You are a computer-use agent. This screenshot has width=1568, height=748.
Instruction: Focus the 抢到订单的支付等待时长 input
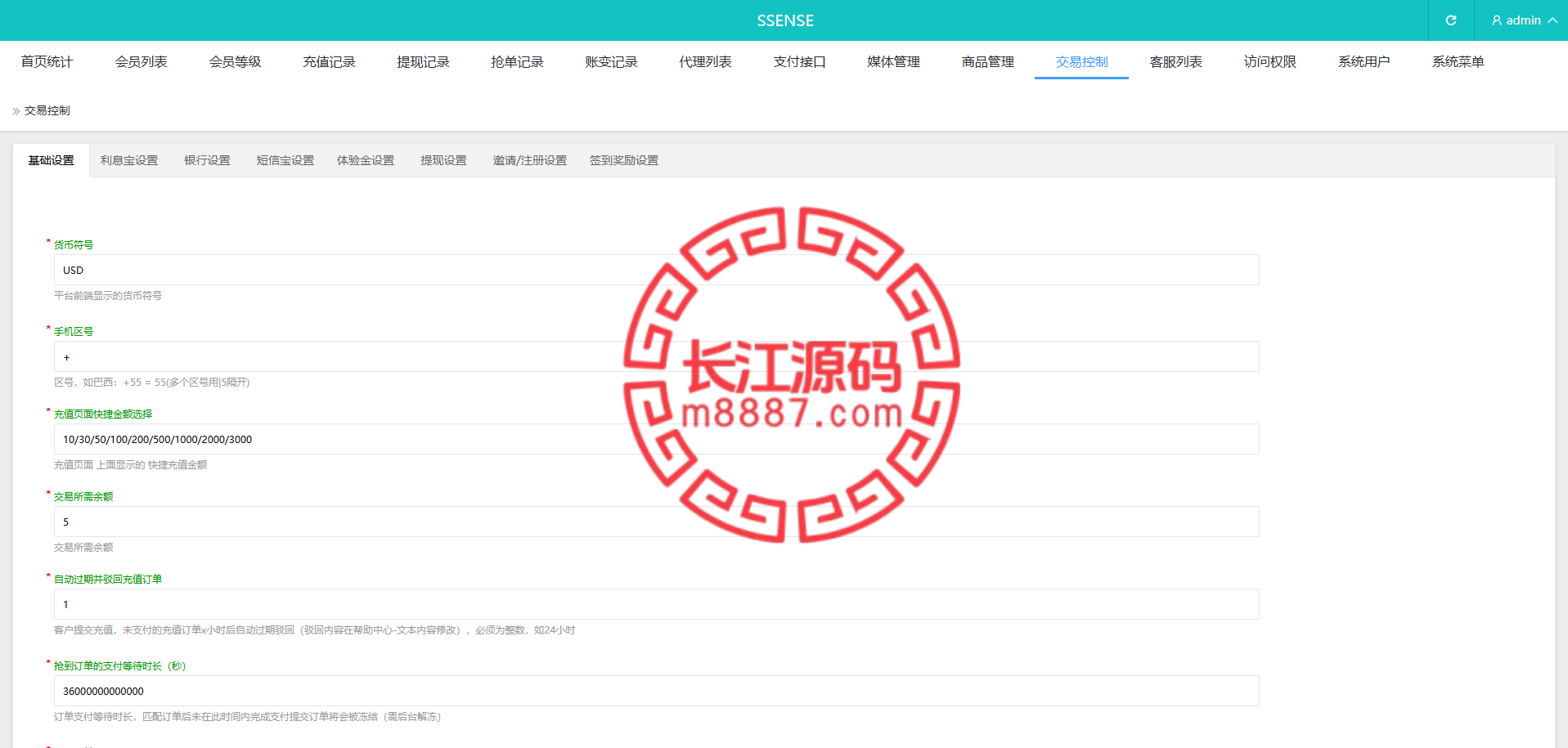[x=656, y=691]
